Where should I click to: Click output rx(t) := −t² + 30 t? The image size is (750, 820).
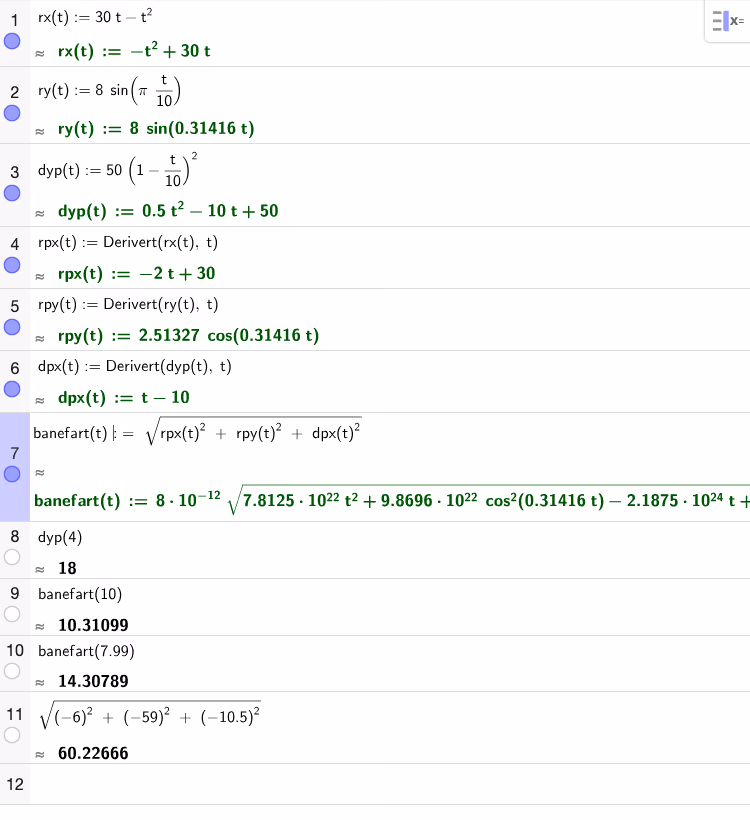coord(134,51)
